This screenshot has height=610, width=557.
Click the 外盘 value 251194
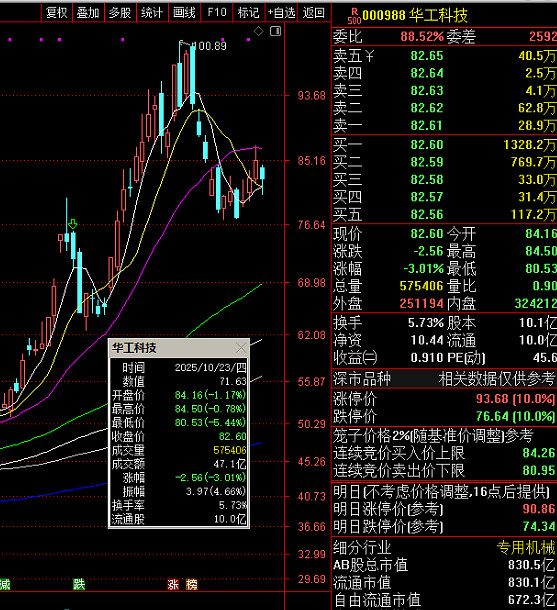point(422,303)
